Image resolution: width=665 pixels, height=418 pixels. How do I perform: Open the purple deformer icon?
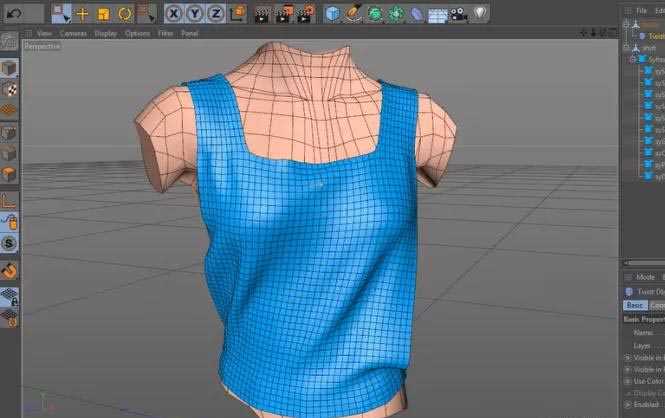[417, 15]
